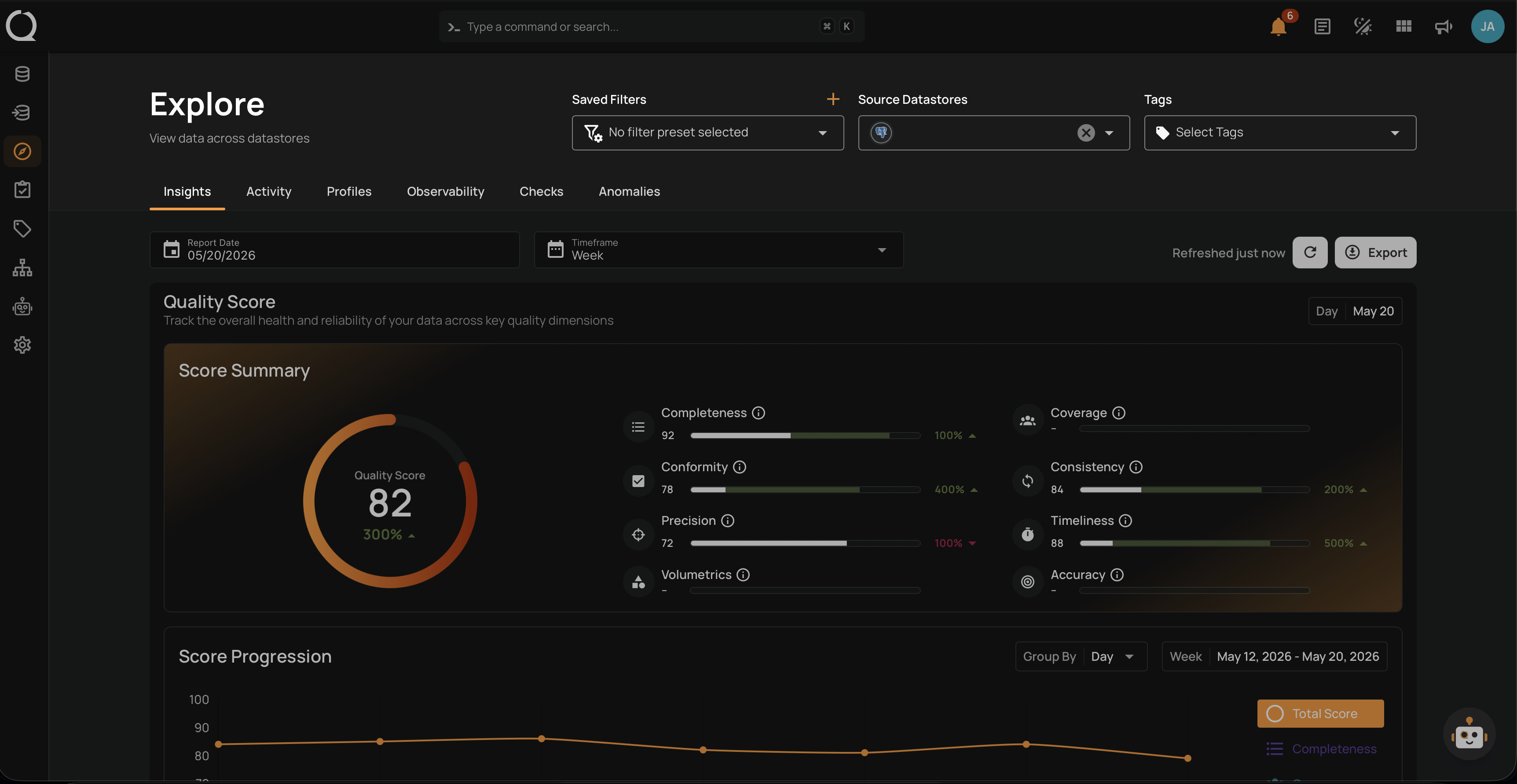The height and width of the screenshot is (784, 1517).
Task: Open the notifications bell icon
Action: [1278, 26]
